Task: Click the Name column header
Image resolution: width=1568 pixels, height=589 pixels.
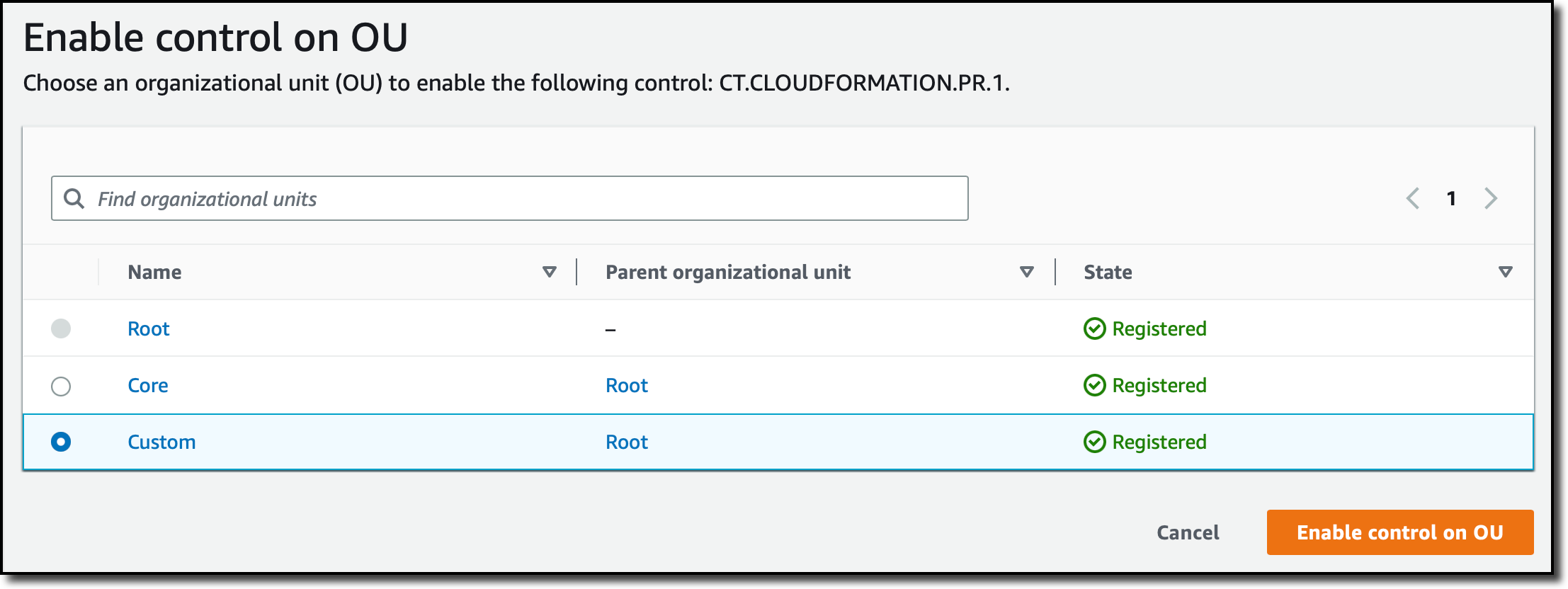Action: pos(154,272)
